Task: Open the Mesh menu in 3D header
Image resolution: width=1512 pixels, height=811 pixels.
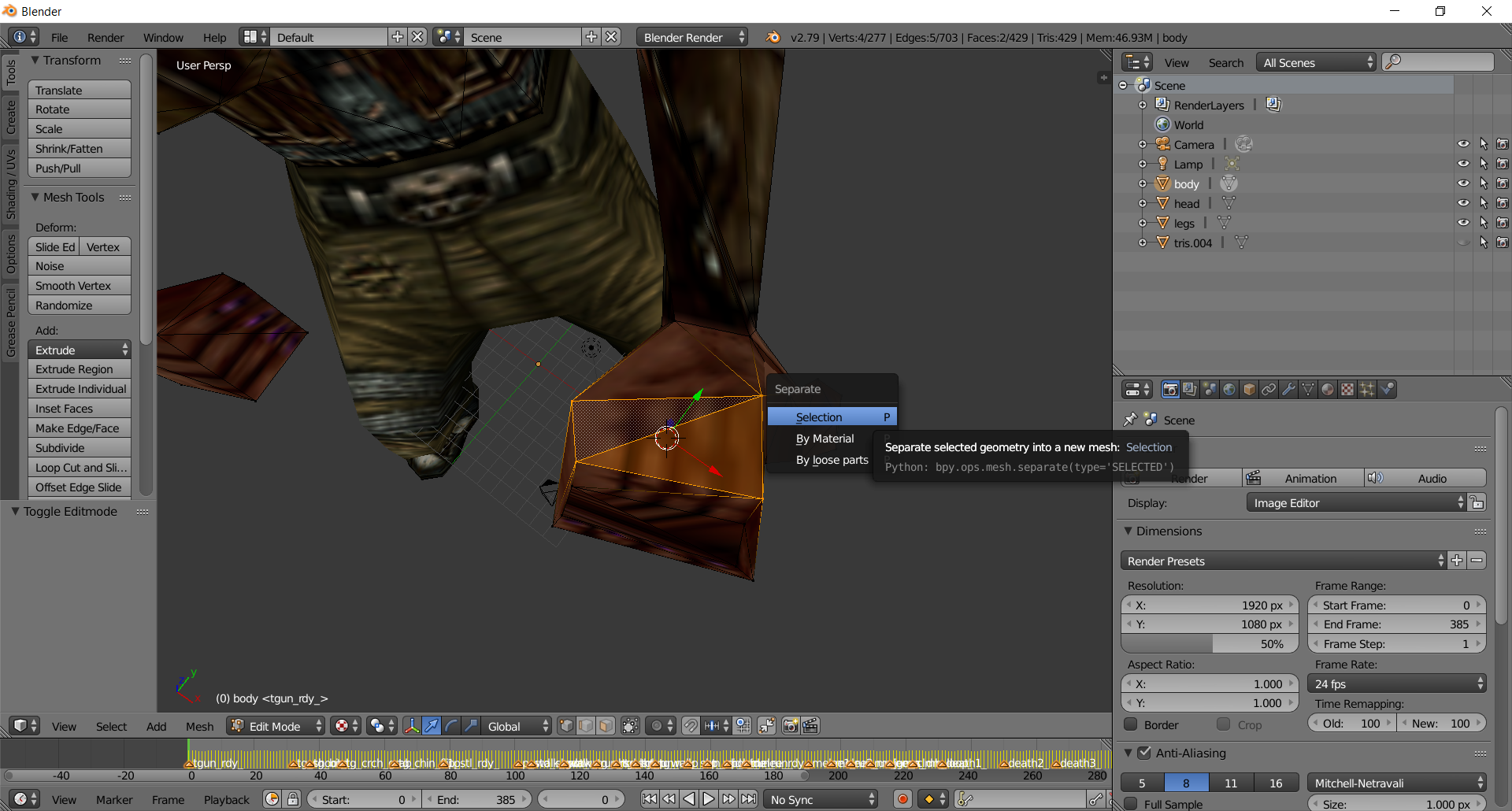Action: (199, 726)
